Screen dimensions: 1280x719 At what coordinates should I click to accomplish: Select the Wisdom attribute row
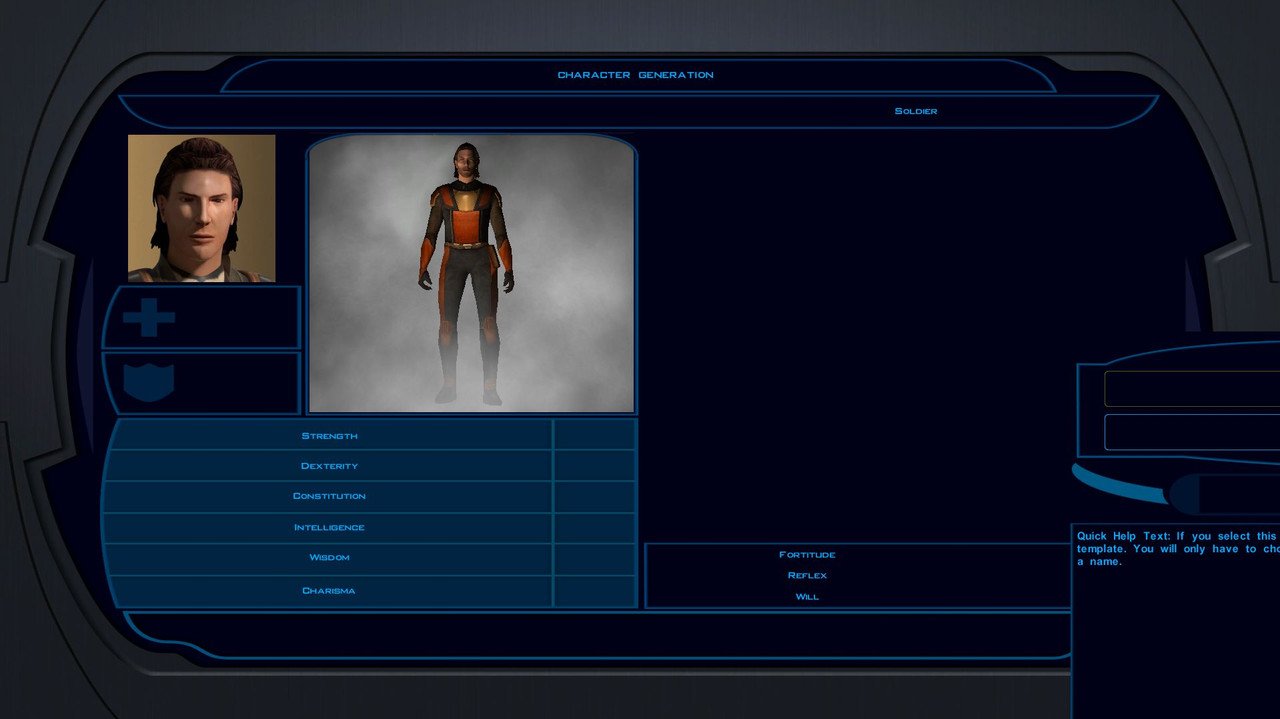point(329,558)
